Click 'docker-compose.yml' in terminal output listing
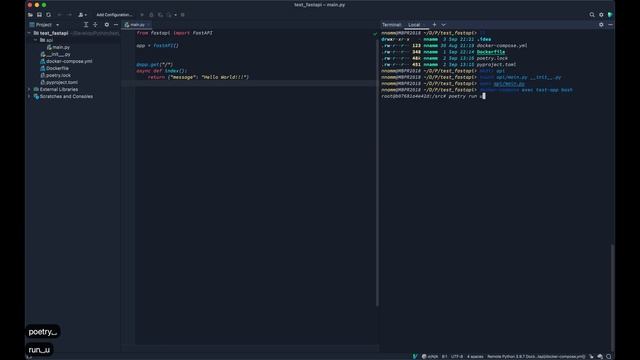The image size is (640, 360). pos(502,46)
